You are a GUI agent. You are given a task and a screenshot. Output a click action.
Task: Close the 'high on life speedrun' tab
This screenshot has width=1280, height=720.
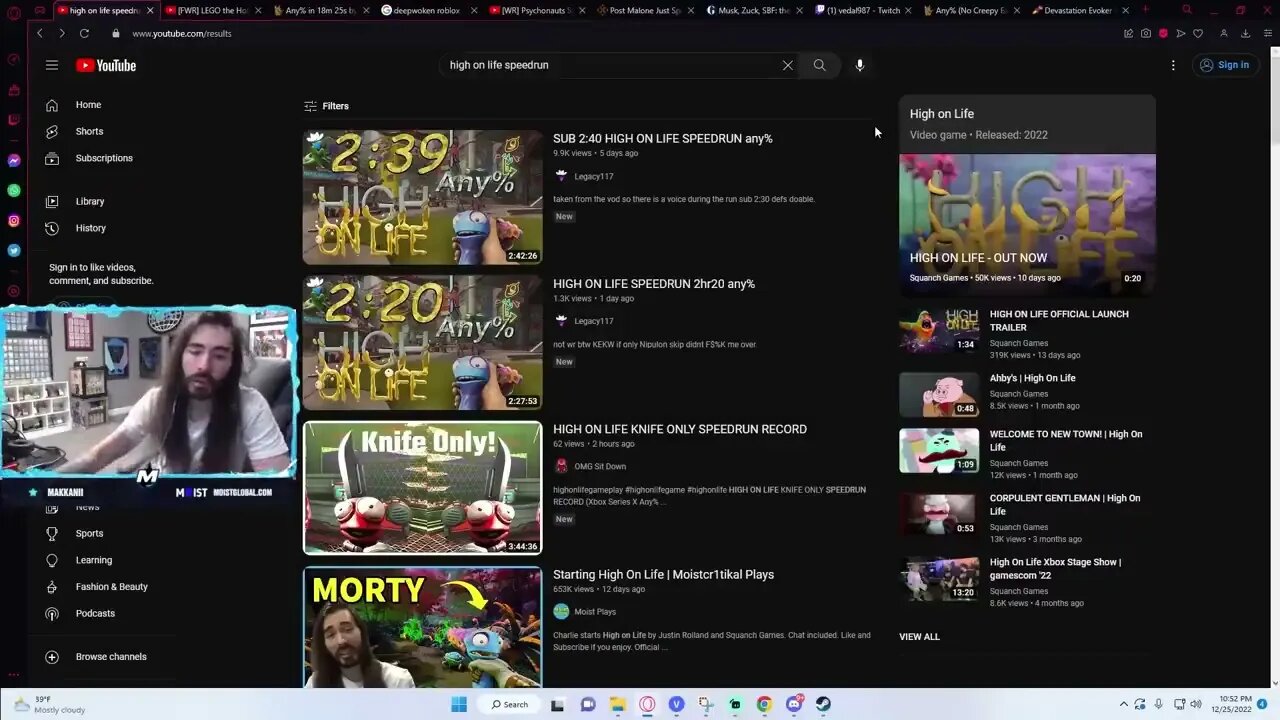(x=150, y=10)
